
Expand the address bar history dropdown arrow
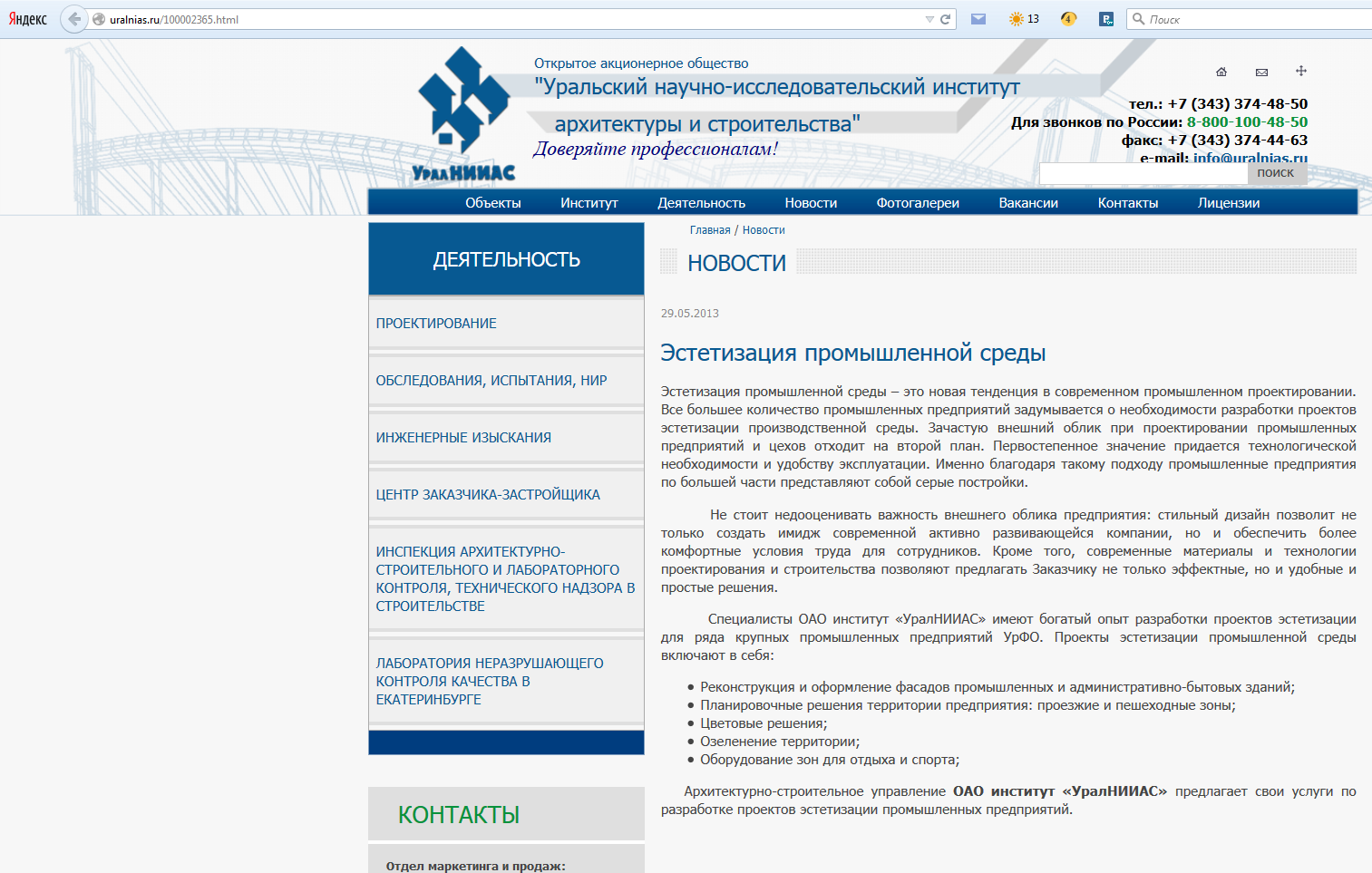(x=929, y=19)
